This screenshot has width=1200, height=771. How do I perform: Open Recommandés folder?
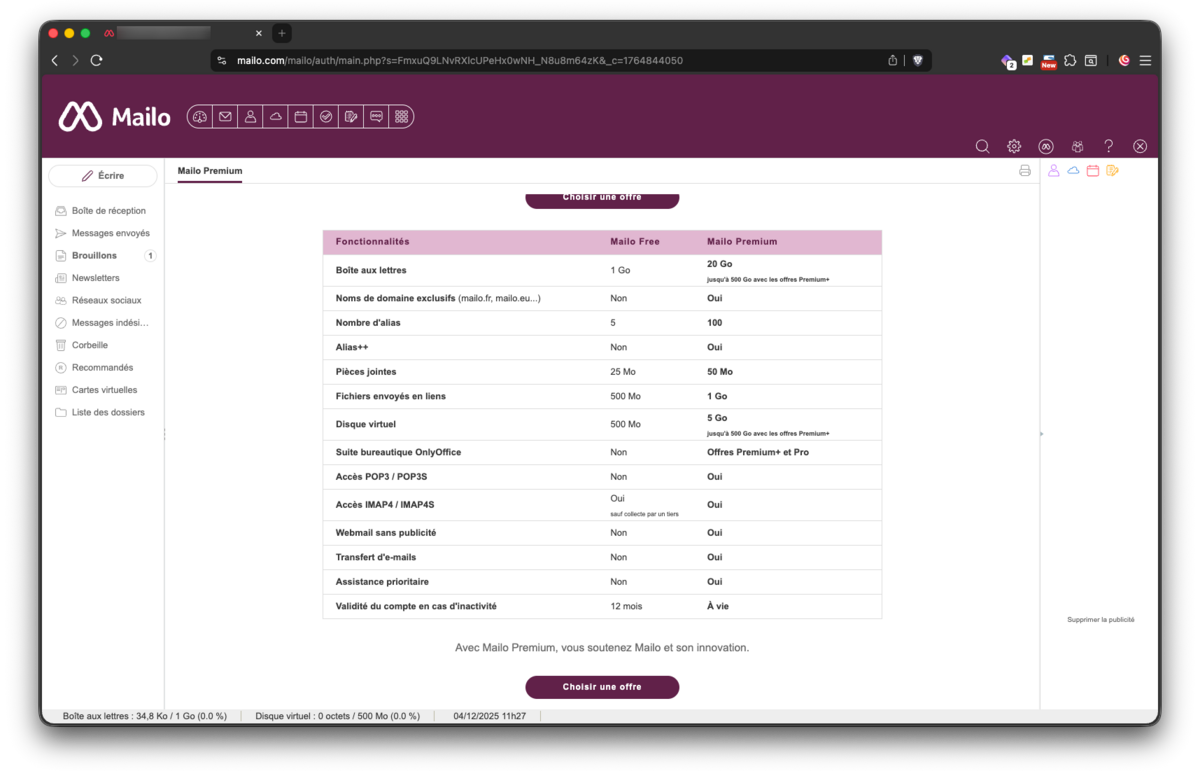[x=94, y=368]
